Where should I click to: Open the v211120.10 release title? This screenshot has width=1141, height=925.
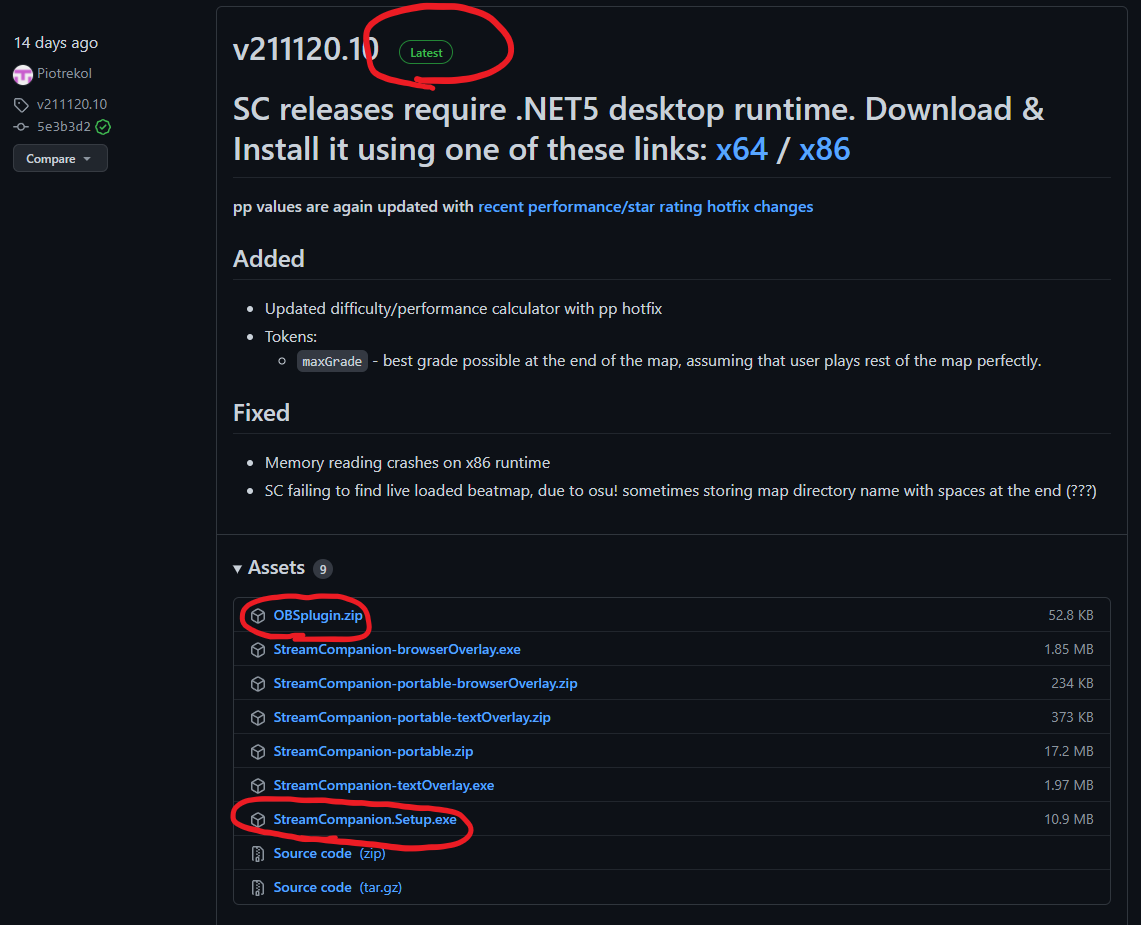tap(306, 49)
